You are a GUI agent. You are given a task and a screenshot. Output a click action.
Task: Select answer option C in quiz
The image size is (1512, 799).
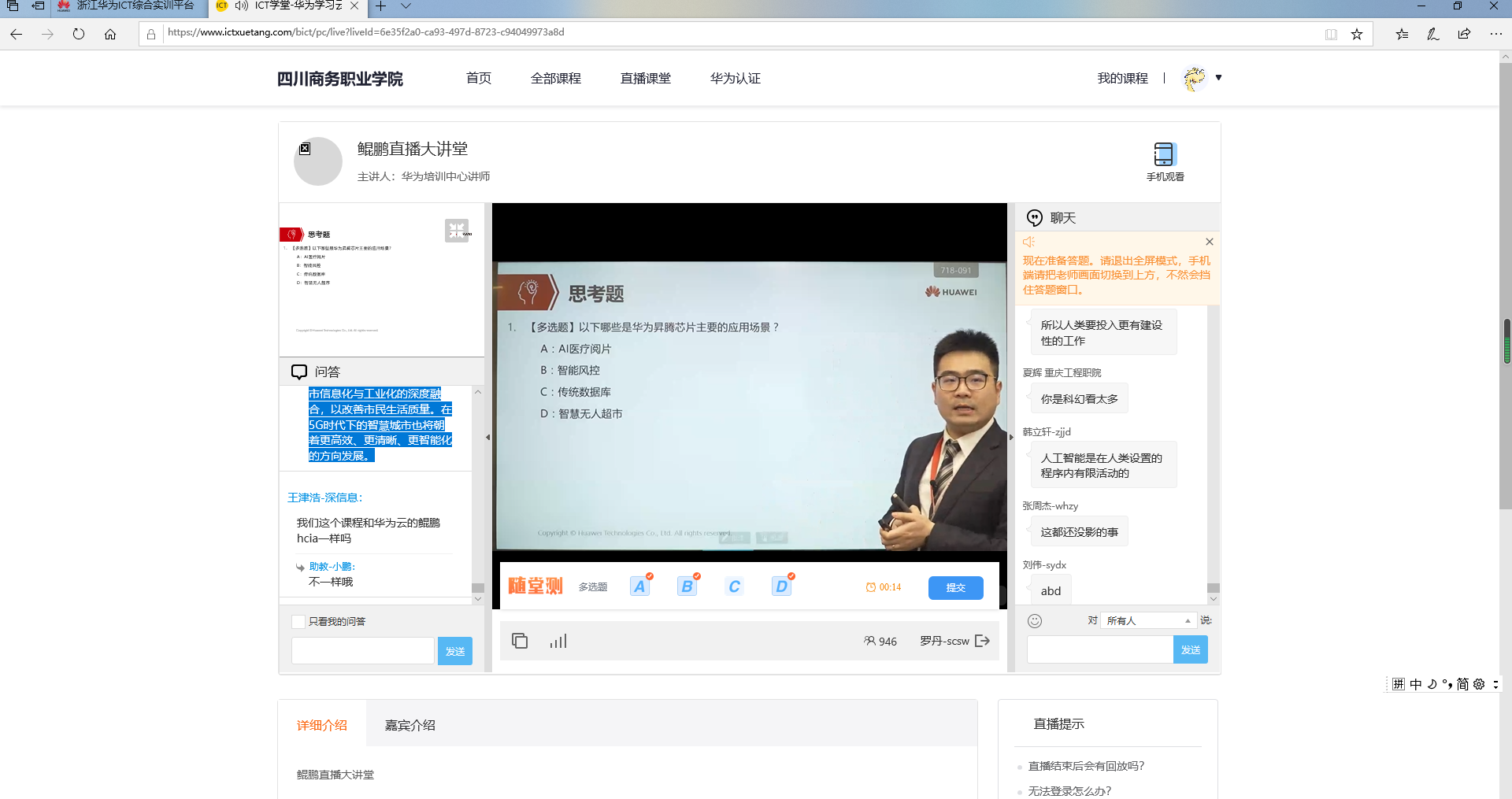click(x=734, y=586)
